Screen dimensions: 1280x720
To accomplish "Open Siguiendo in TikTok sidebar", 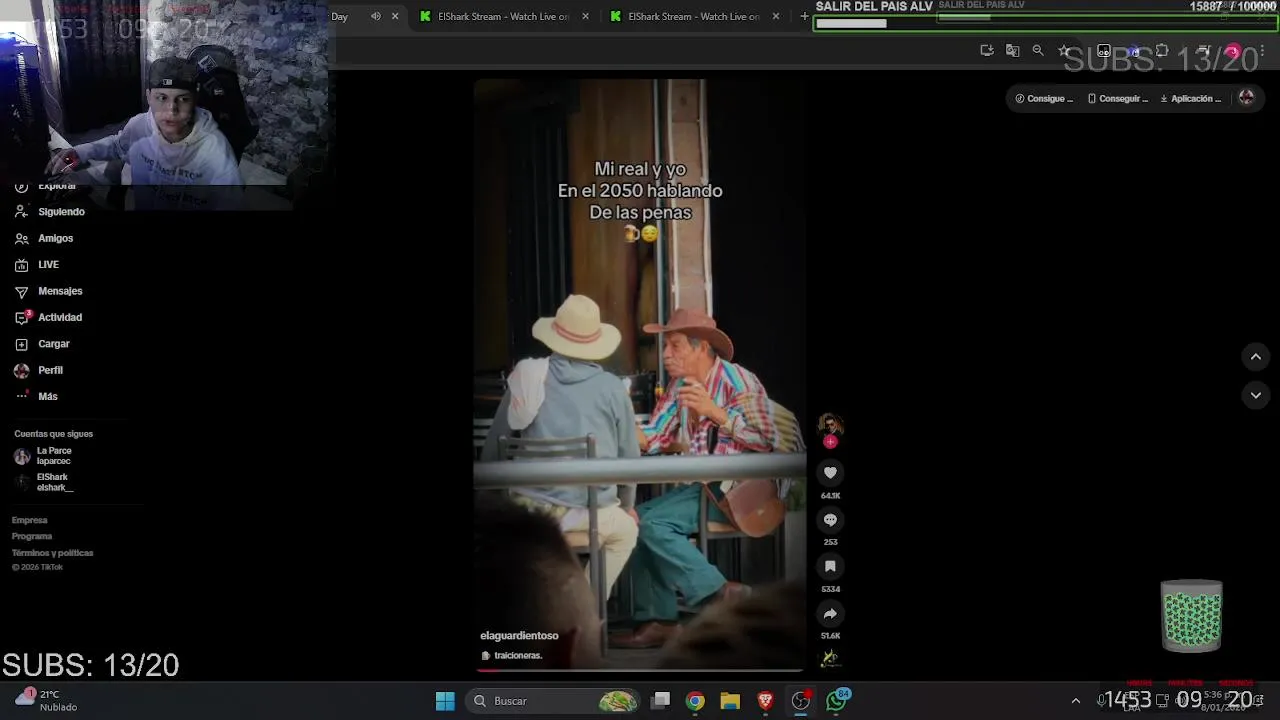I will click(x=50, y=212).
